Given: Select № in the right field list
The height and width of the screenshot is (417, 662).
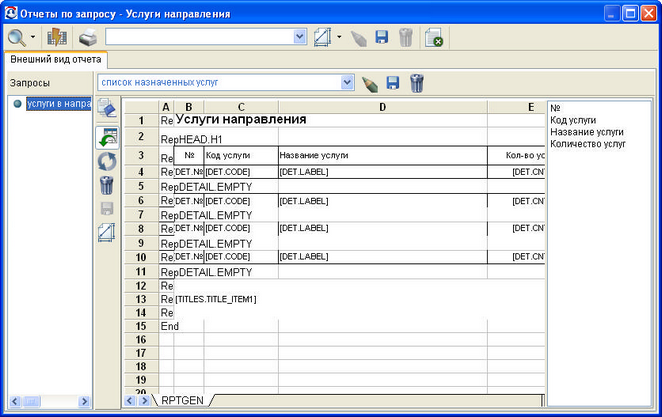Looking at the screenshot, I should [x=555, y=108].
